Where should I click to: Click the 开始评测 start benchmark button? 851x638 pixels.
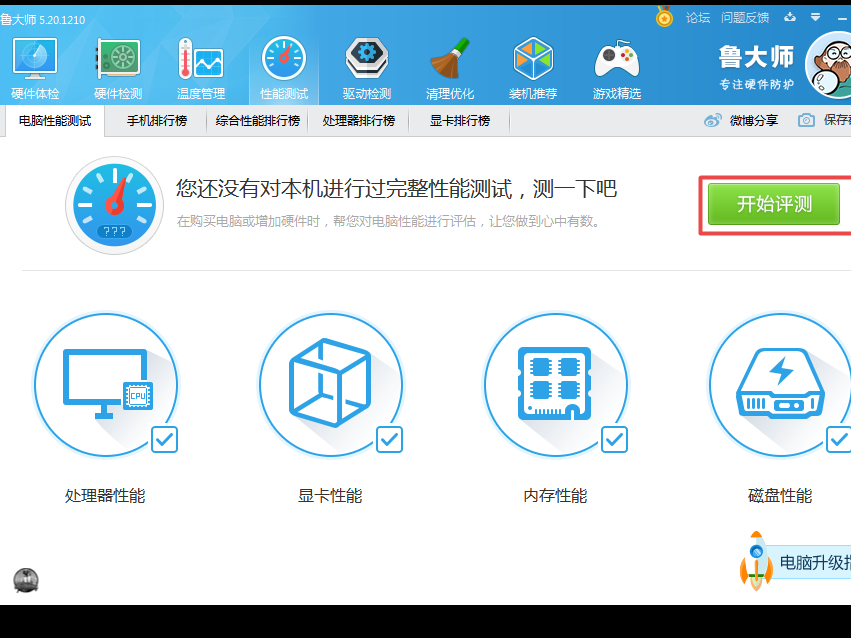pos(774,204)
